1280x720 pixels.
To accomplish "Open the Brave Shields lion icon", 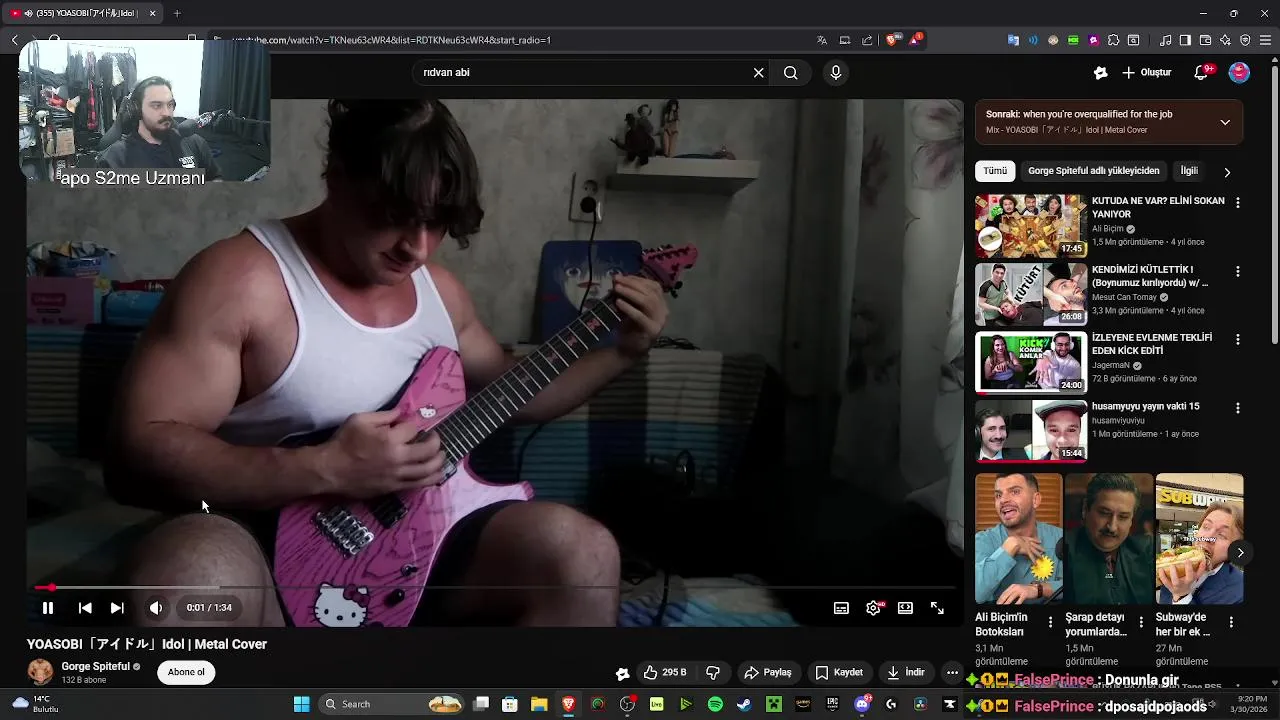I will click(892, 40).
